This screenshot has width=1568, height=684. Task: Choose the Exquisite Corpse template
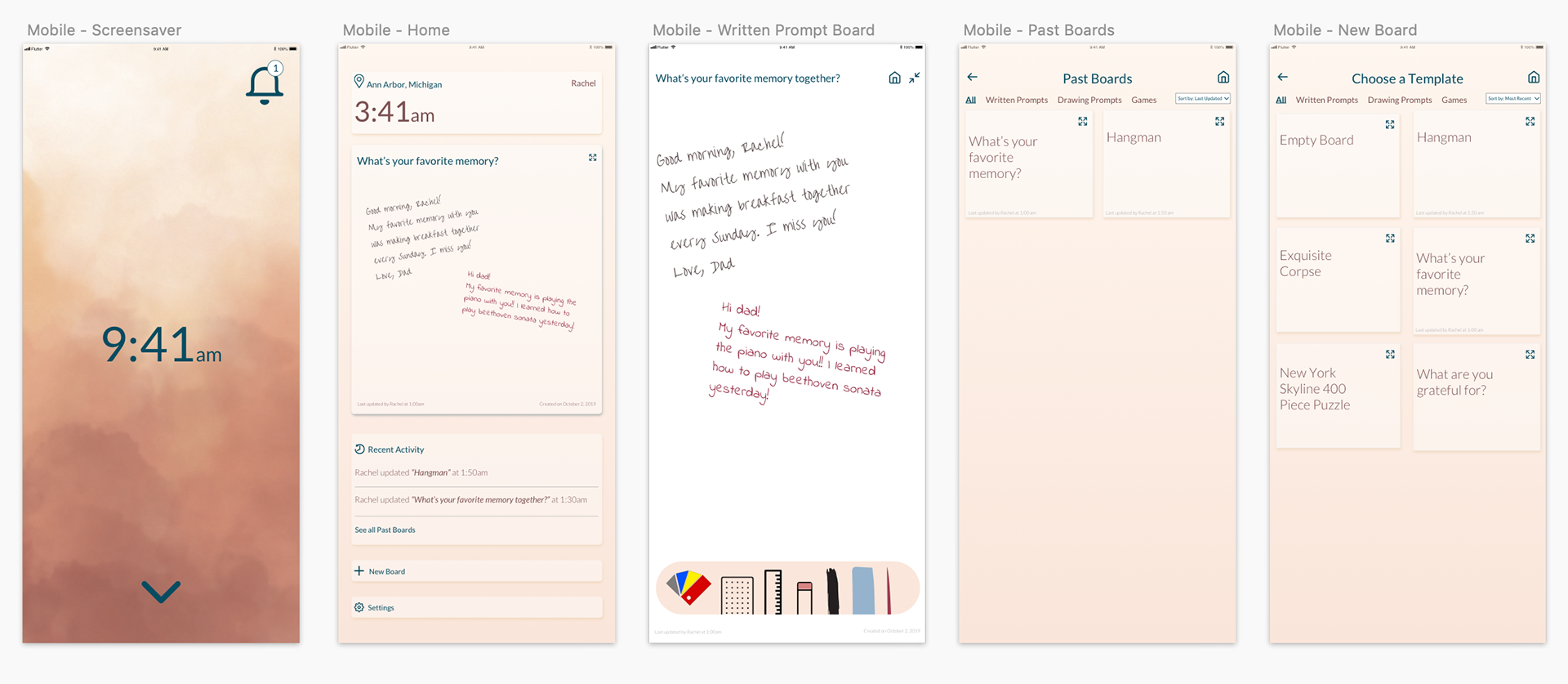[1338, 279]
